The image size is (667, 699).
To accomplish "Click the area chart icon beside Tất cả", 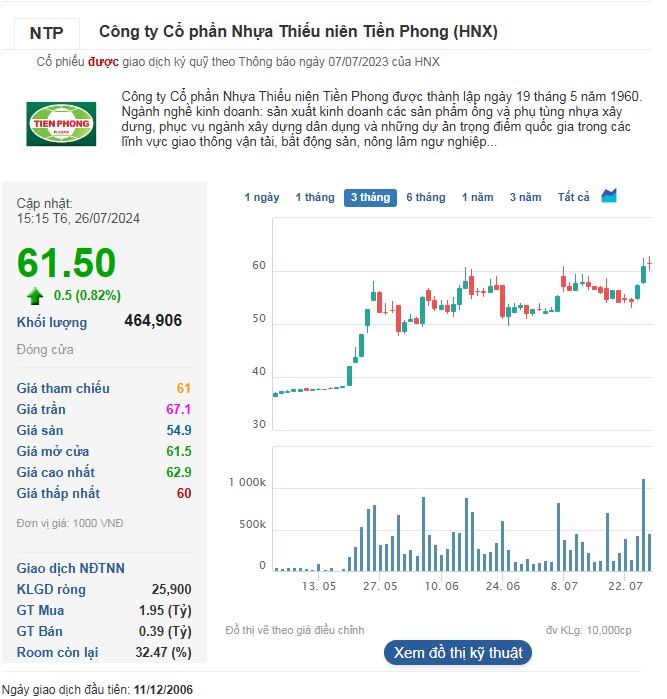I will pos(609,196).
